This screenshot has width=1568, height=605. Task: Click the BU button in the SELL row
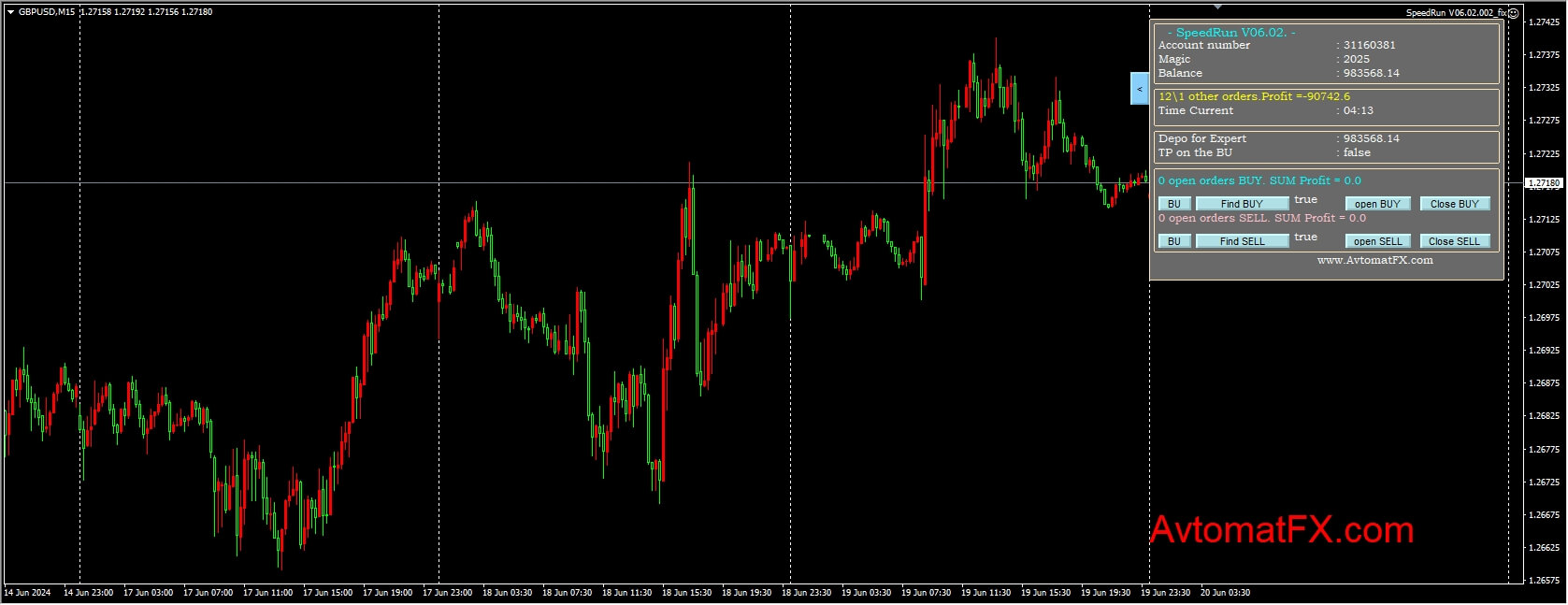(x=1174, y=241)
